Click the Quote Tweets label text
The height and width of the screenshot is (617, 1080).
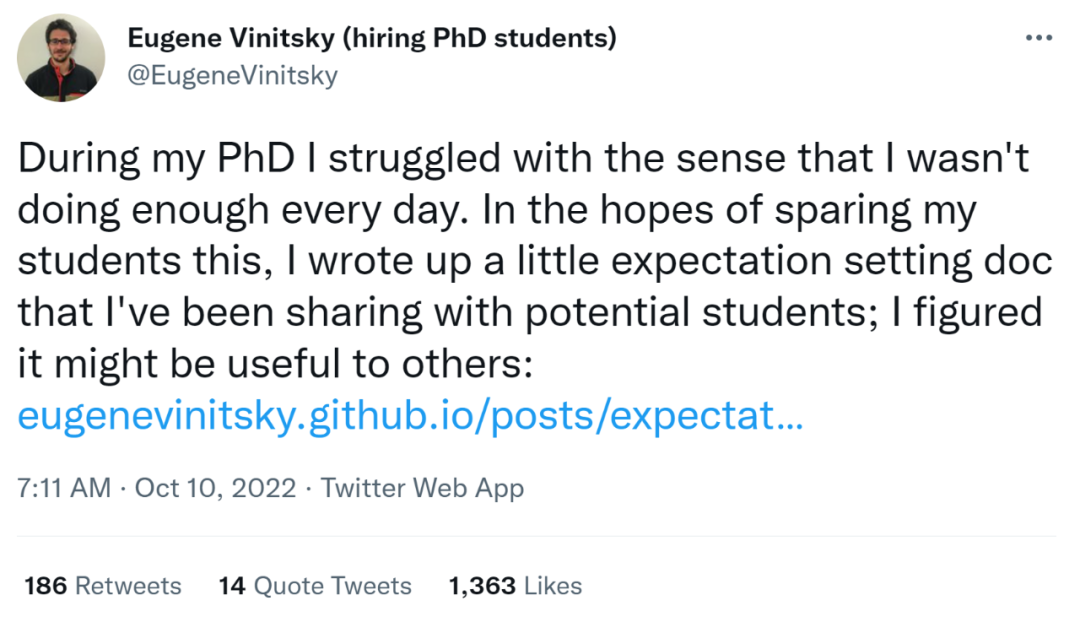click(333, 585)
